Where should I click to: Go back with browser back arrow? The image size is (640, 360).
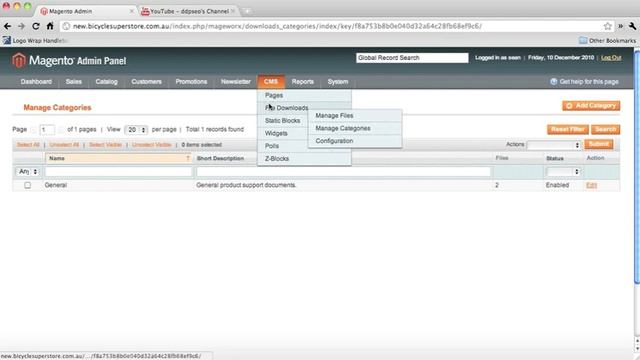(x=7, y=26)
